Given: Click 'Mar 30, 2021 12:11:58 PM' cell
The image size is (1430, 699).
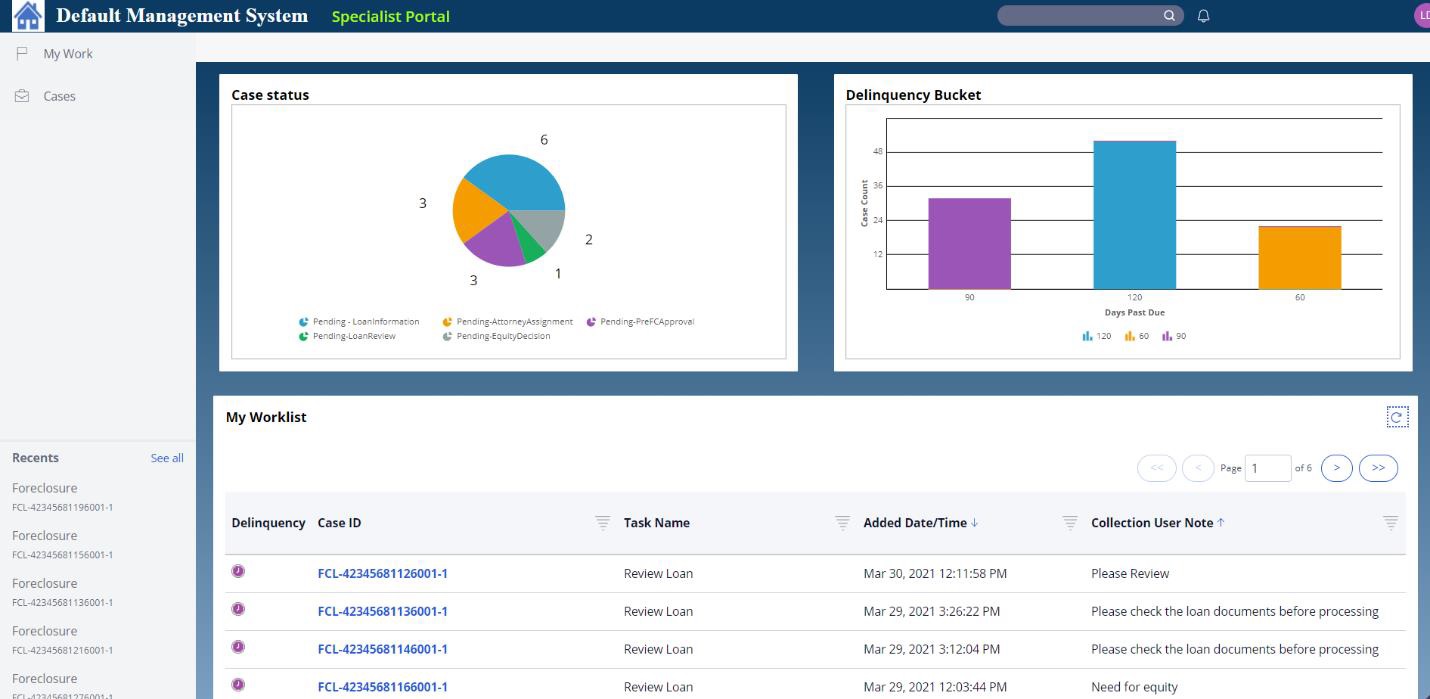Looking at the screenshot, I should [x=935, y=573].
